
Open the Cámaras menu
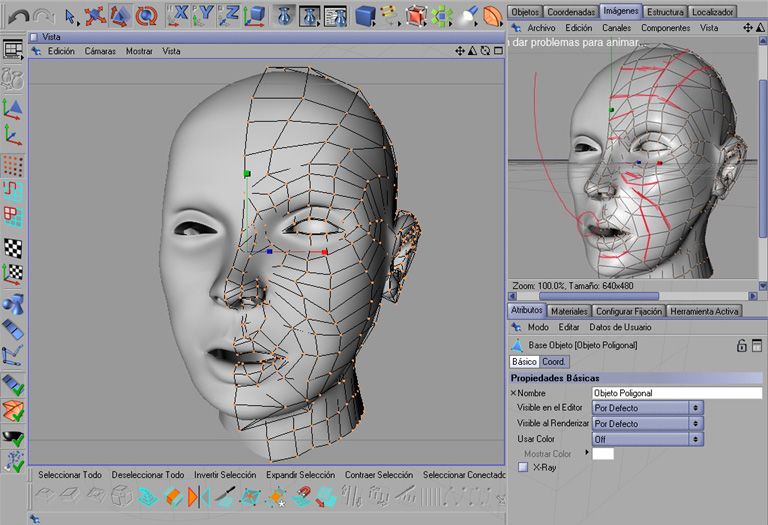(x=100, y=51)
